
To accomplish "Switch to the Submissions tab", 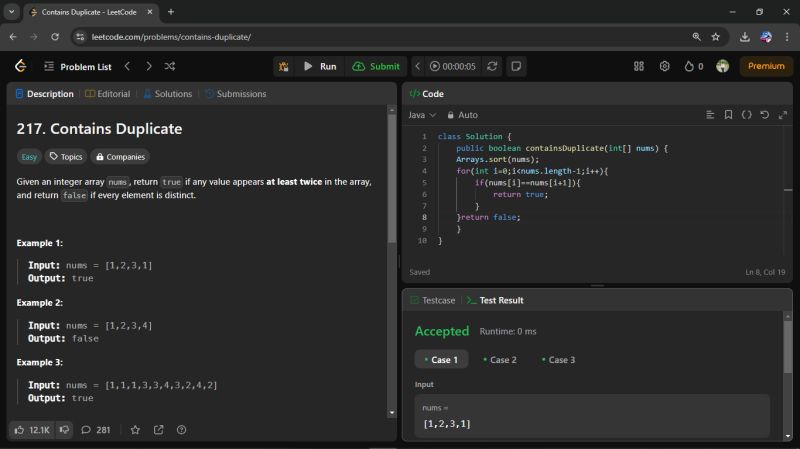I will click(235, 94).
